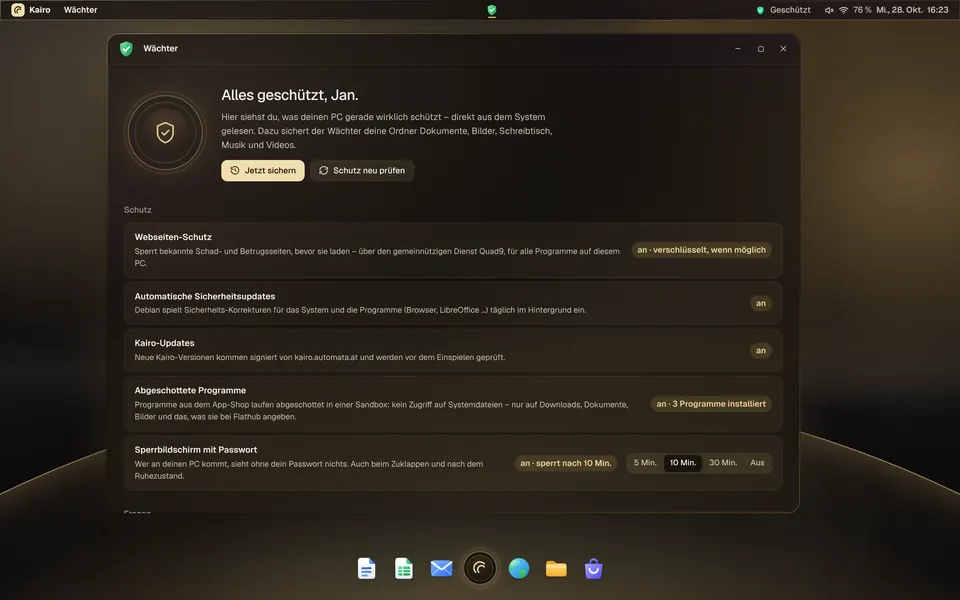Open the mail app in the dock
Image resolution: width=960 pixels, height=600 pixels.
[x=441, y=569]
